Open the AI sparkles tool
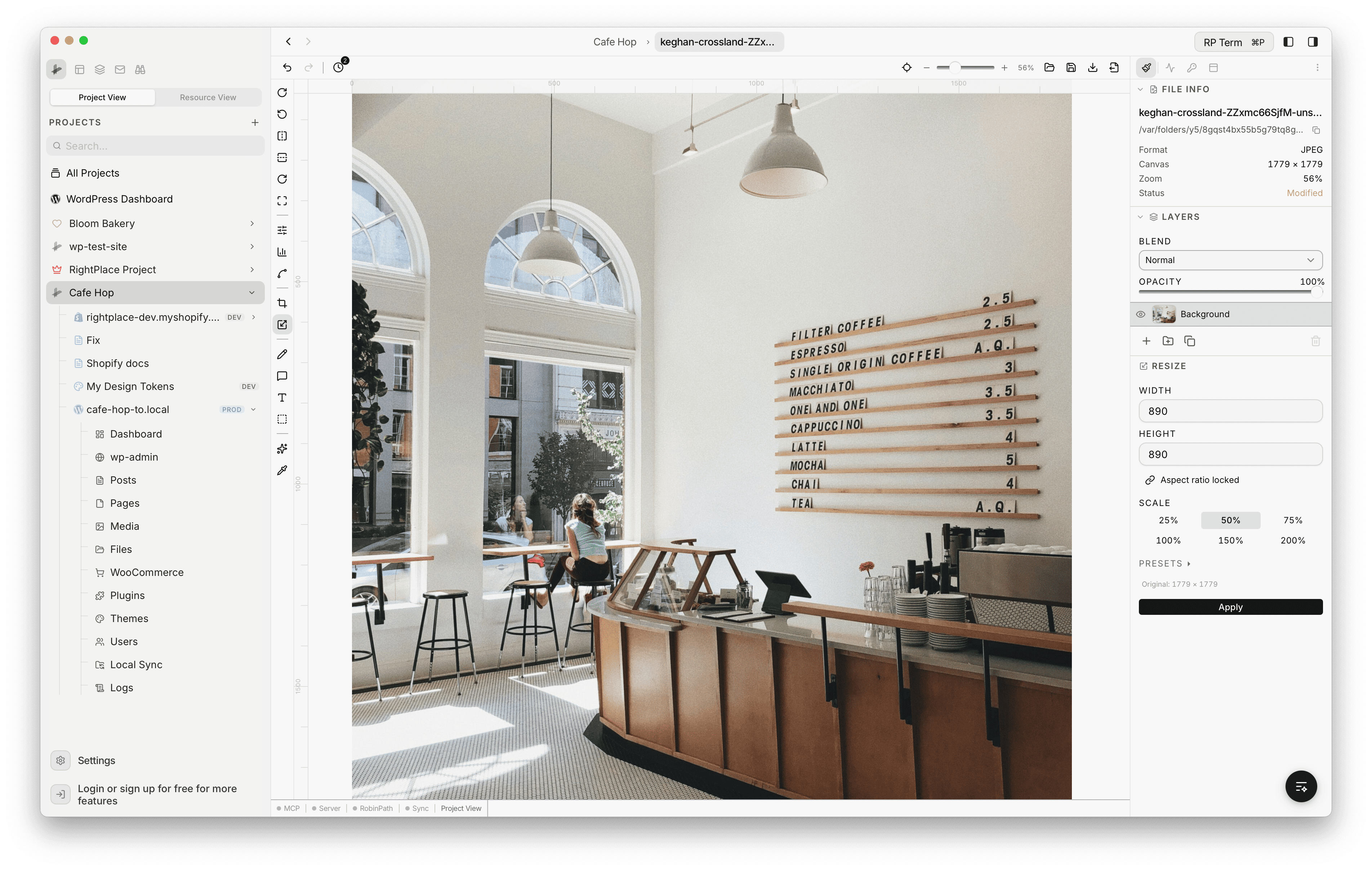The image size is (1372, 870). point(282,449)
